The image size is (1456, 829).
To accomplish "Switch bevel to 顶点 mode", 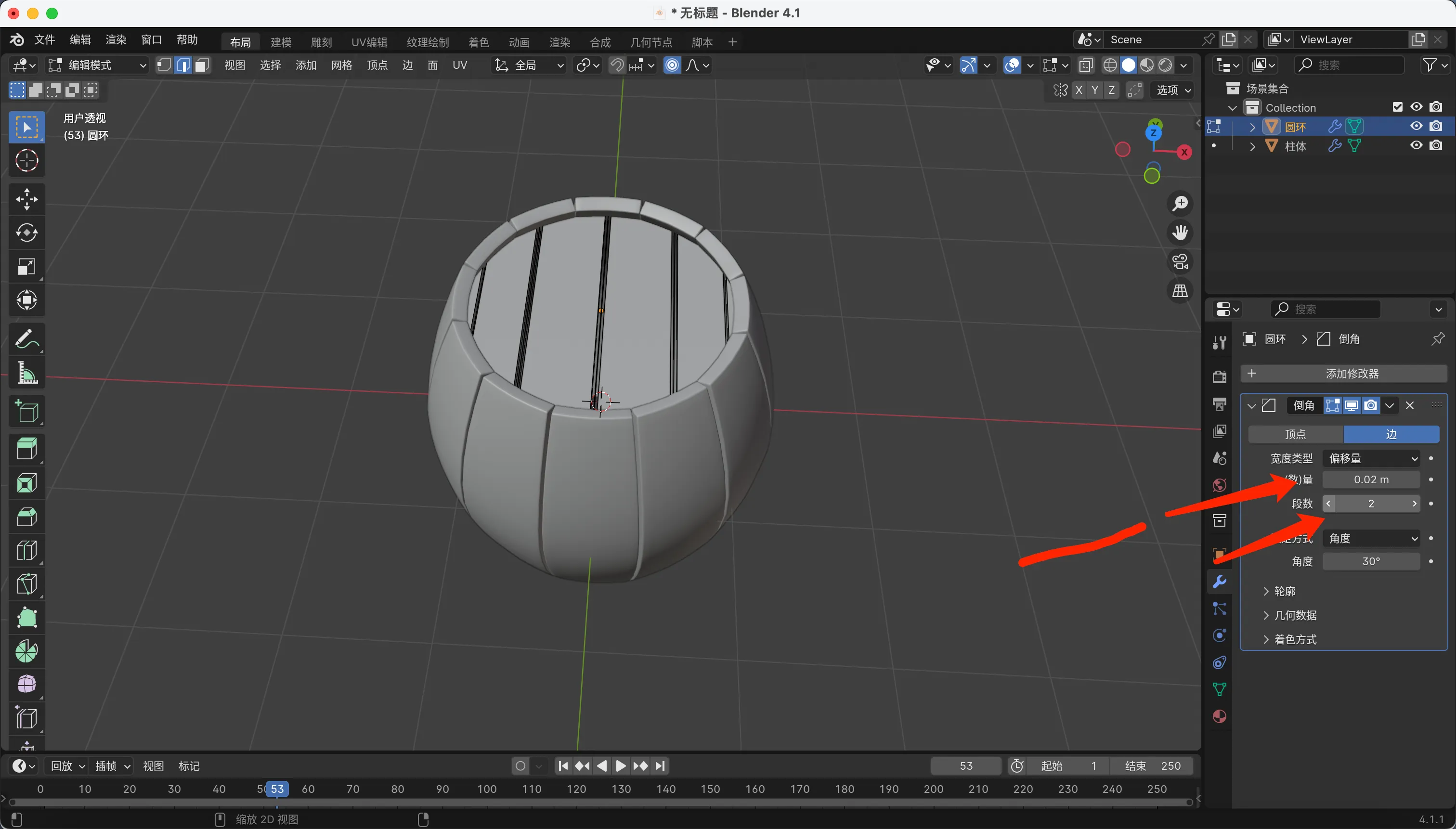I will tap(1295, 434).
